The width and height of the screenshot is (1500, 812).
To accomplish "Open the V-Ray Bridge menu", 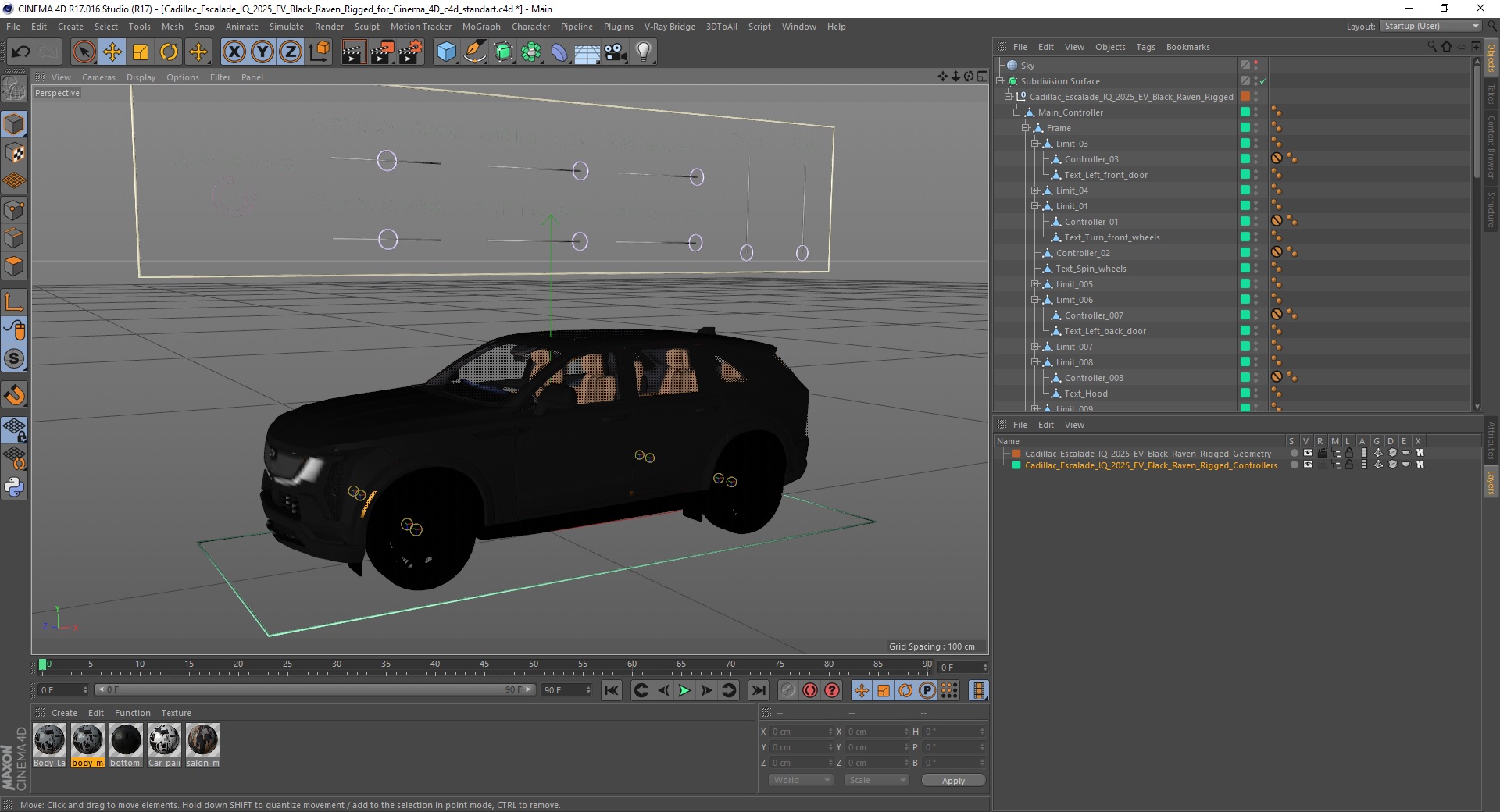I will click(x=670, y=27).
